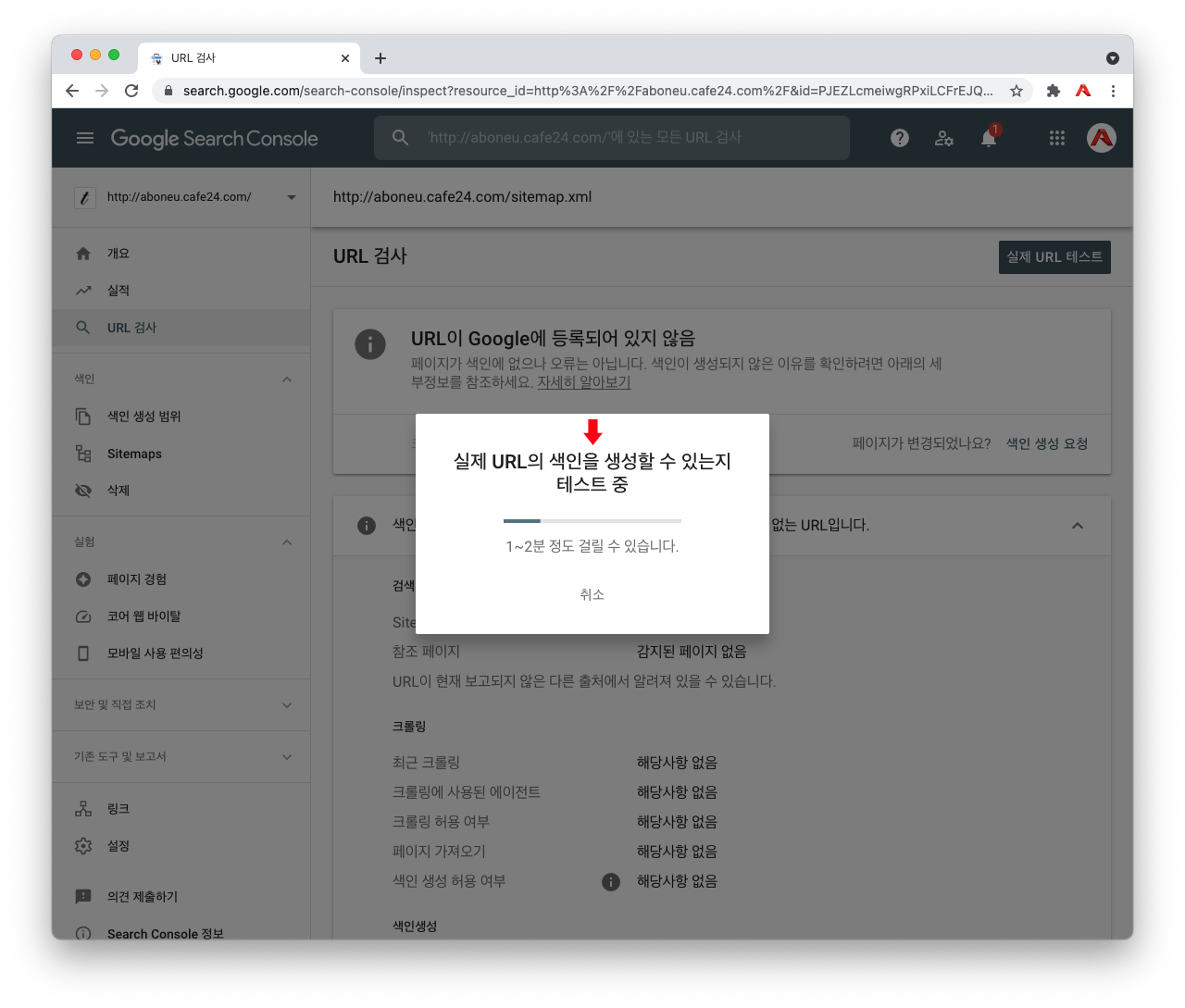Viewport: 1185px width, 1008px height.
Task: Click '1~2분 정도 걸릴 수 있습니다.' text
Action: tap(592, 546)
